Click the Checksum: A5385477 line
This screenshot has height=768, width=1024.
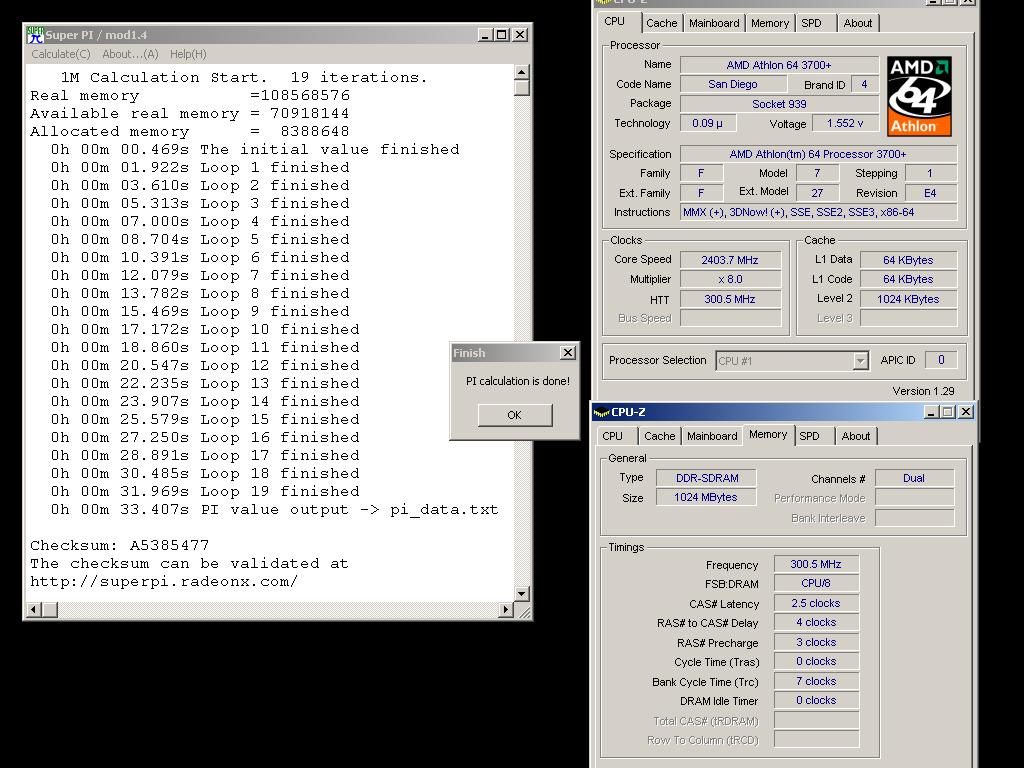click(120, 545)
